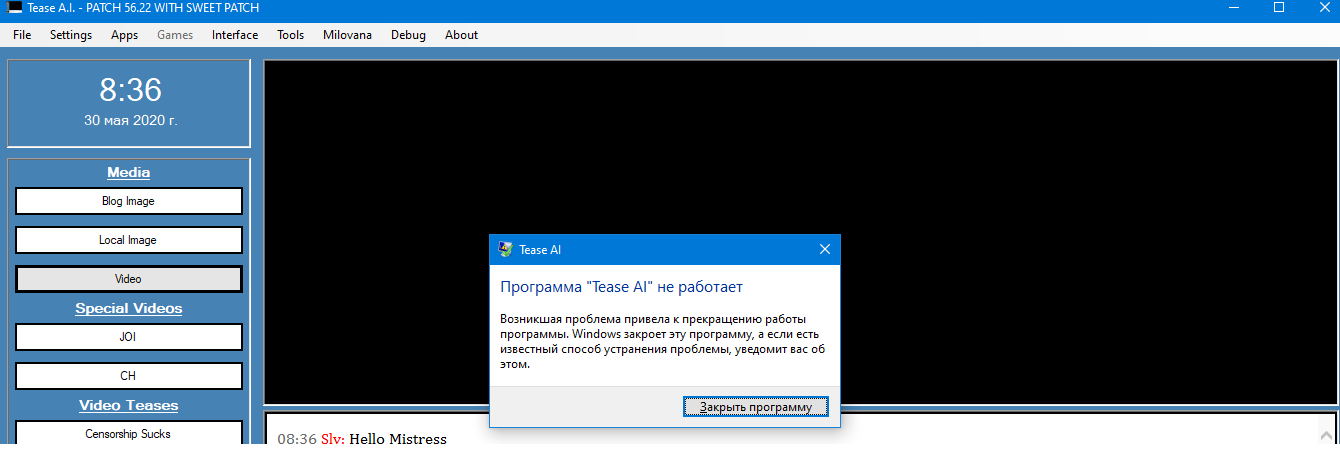1340x460 pixels.
Task: Click the Censorship Sucks button
Action: point(129,433)
